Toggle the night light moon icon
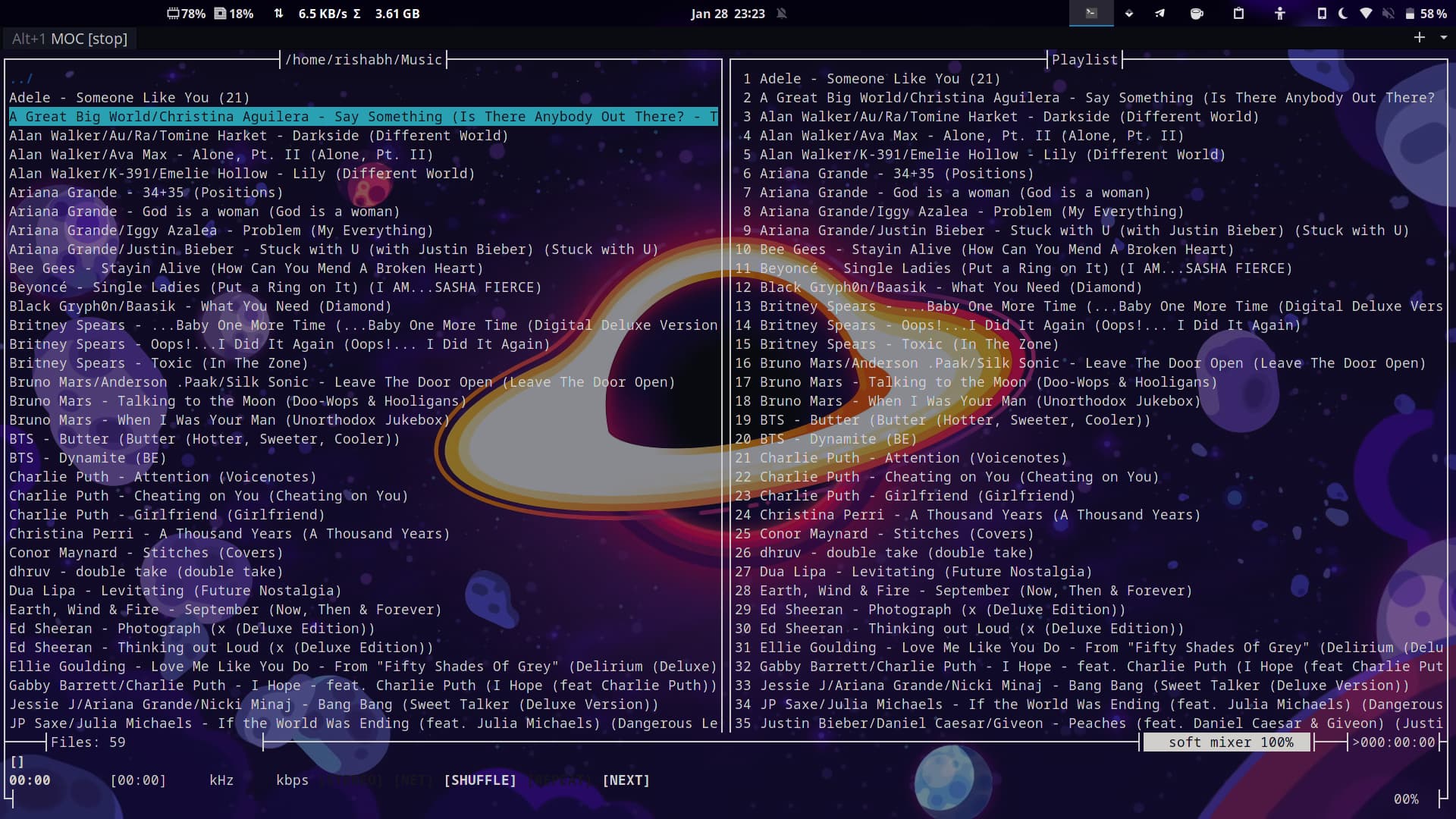 (x=1343, y=14)
